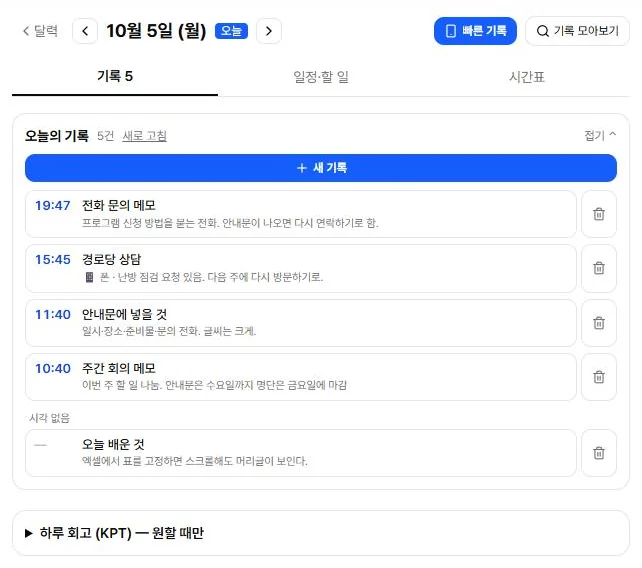Delete the 경로당 상담 record

pyautogui.click(x=599, y=268)
